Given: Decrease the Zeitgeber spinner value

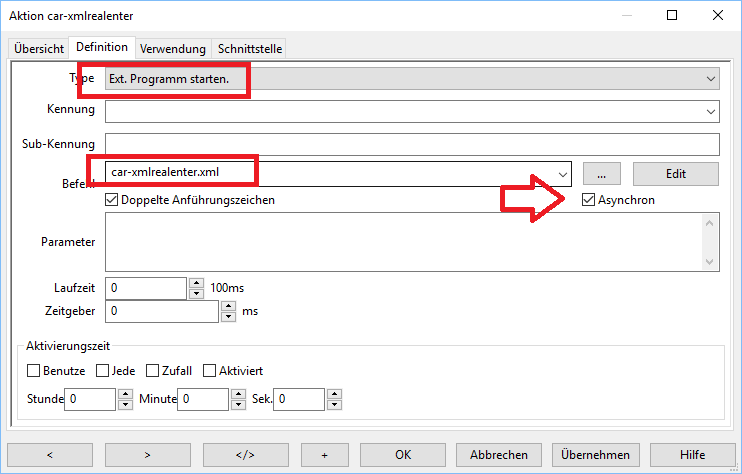Looking at the screenshot, I should [x=228, y=316].
